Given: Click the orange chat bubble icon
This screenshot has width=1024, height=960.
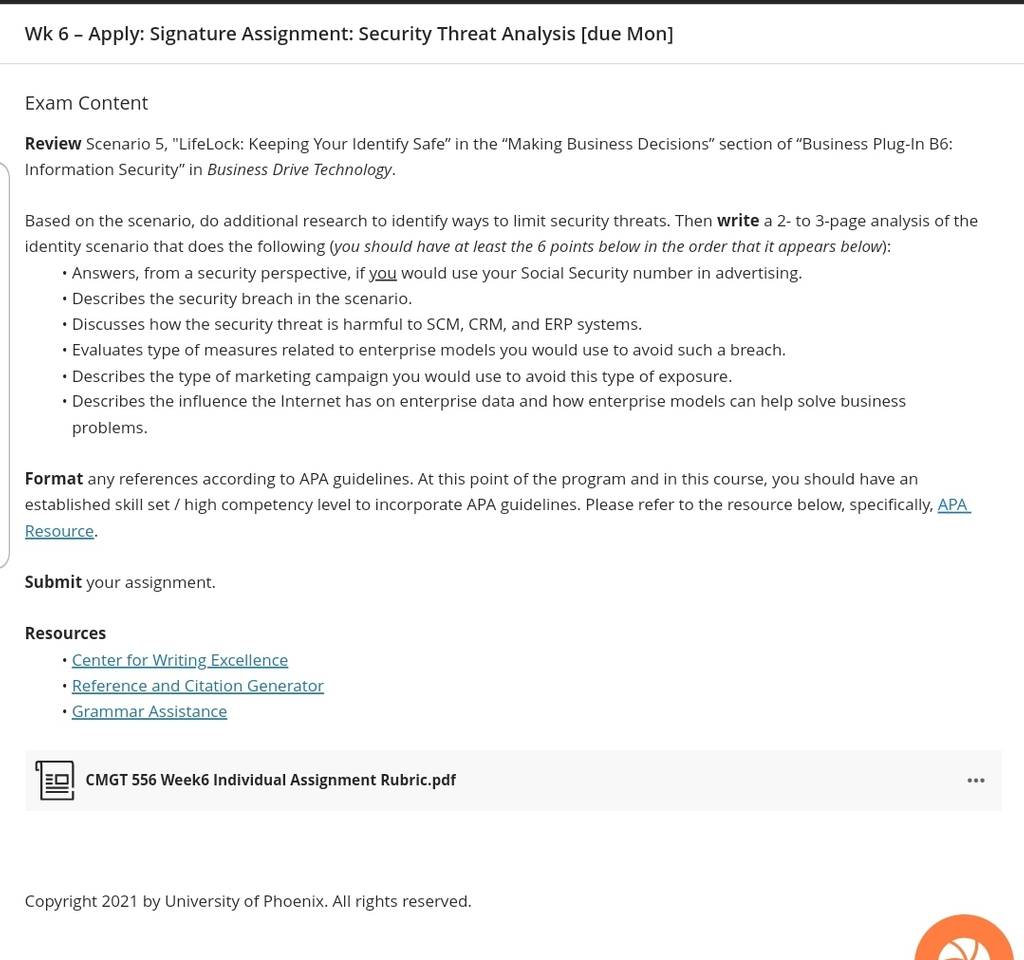Looking at the screenshot, I should pyautogui.click(x=965, y=938).
